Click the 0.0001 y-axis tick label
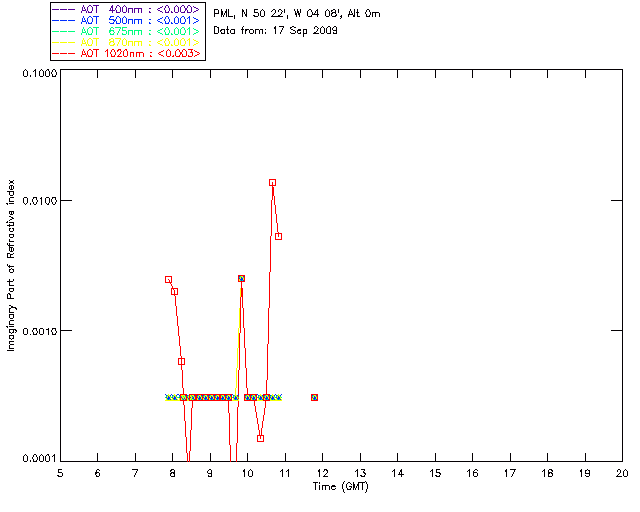 (x=39, y=459)
